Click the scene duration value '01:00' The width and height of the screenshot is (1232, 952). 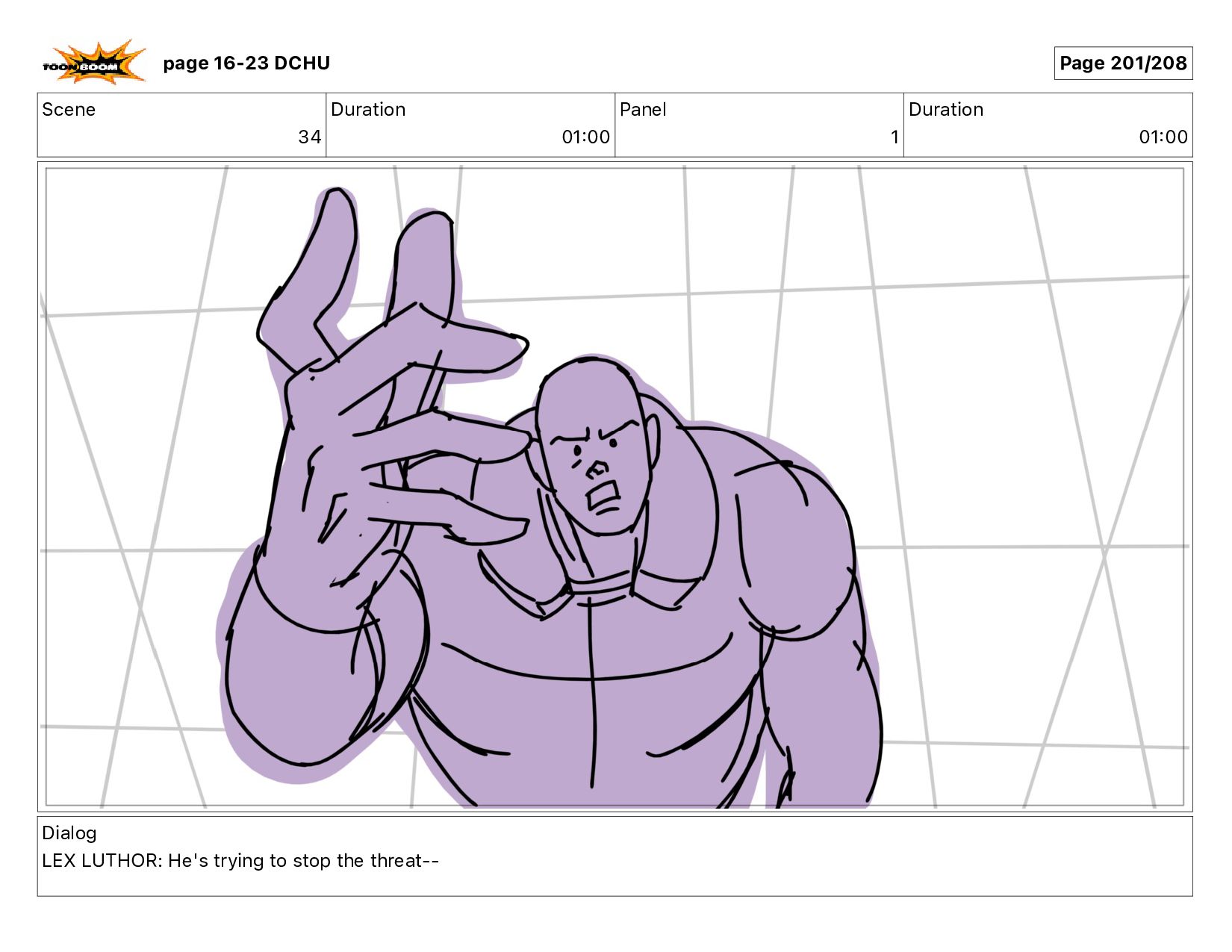(x=585, y=137)
